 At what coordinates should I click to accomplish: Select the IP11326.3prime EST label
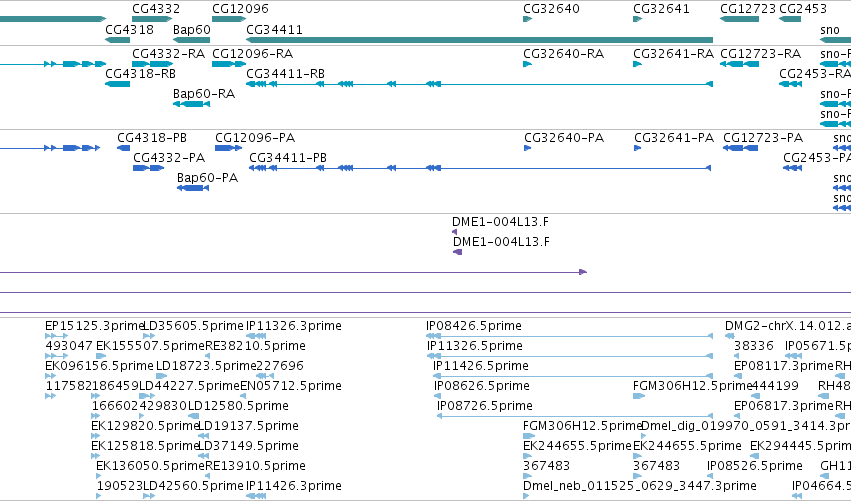pyautogui.click(x=294, y=326)
